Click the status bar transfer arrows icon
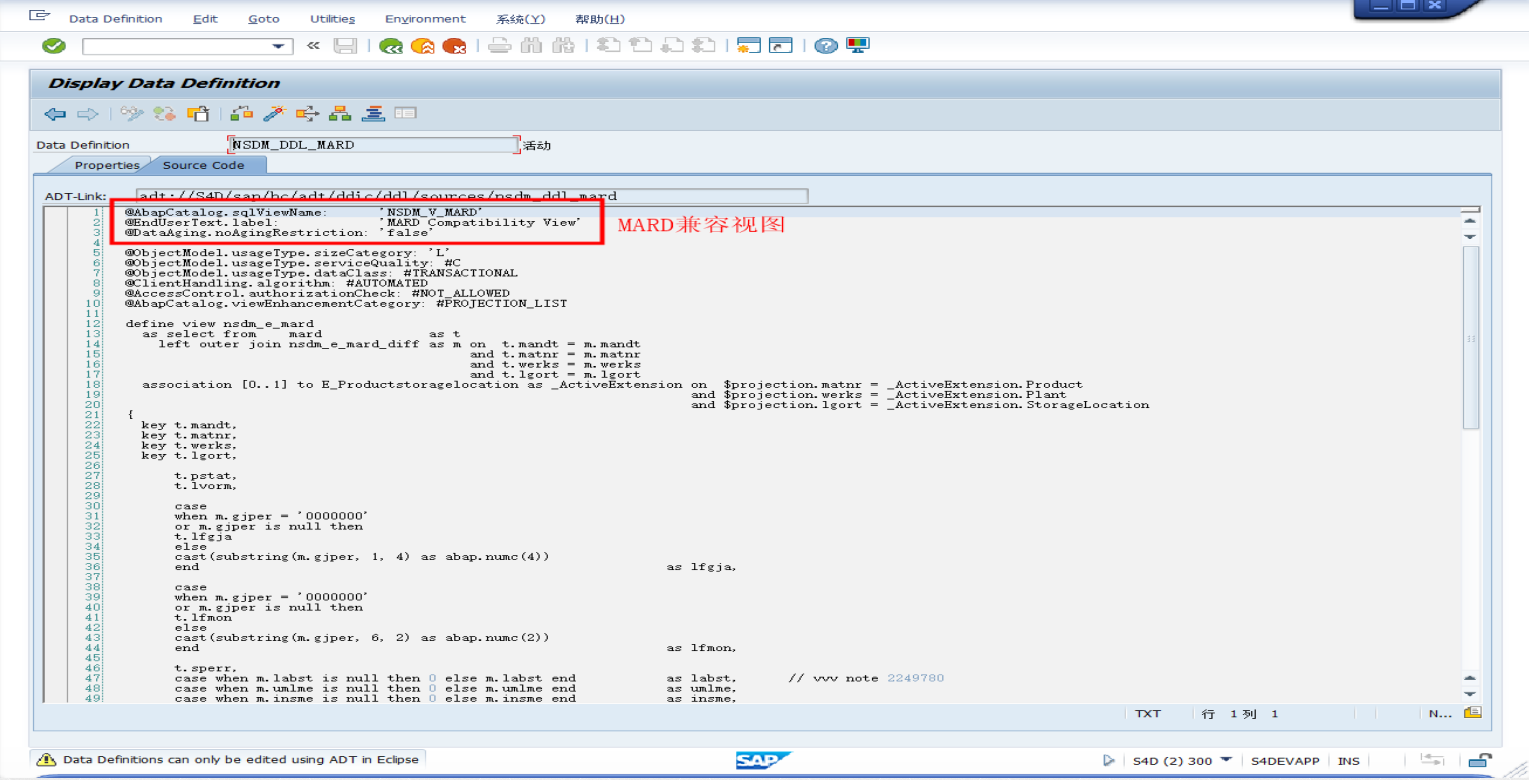The width and height of the screenshot is (1529, 780). pyautogui.click(x=1433, y=760)
